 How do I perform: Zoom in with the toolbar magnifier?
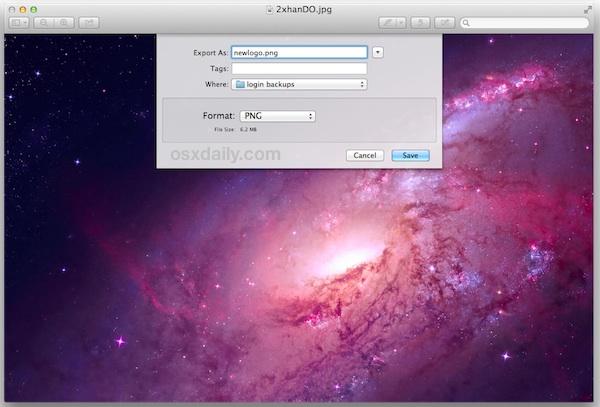(64, 23)
